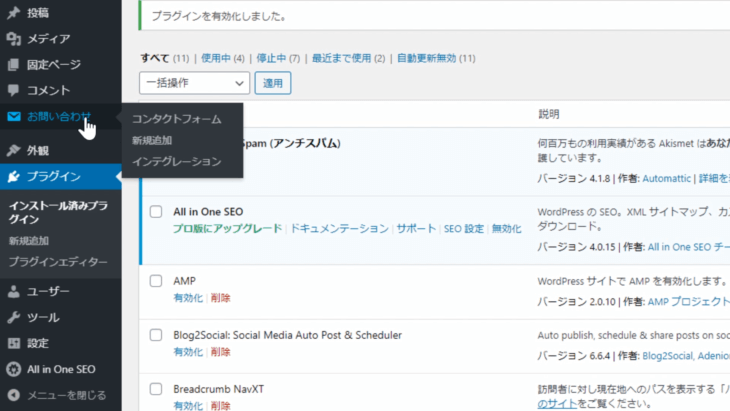Open the AMP プロジェクト author link
Viewport: 730px width, 411px height.
pos(689,302)
